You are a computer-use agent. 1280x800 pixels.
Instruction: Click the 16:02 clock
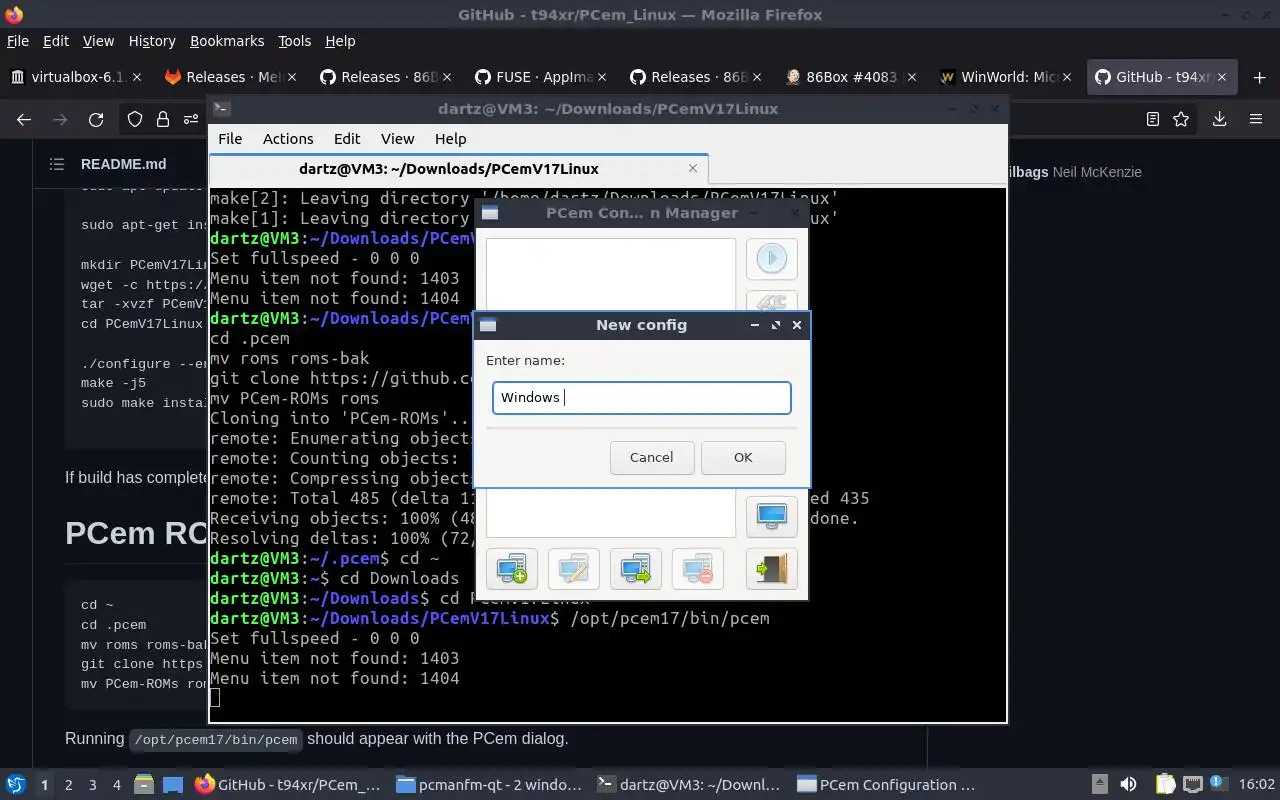(1257, 785)
